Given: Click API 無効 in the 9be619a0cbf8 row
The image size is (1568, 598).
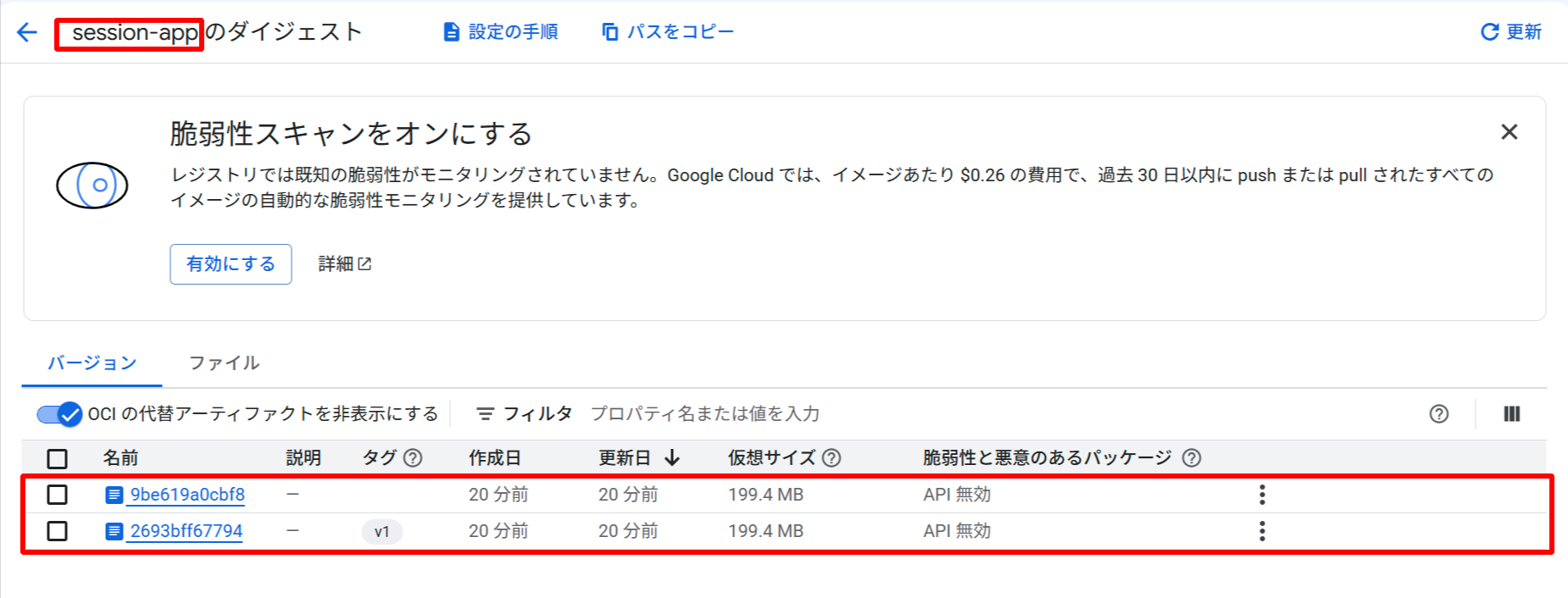Looking at the screenshot, I should (x=957, y=495).
